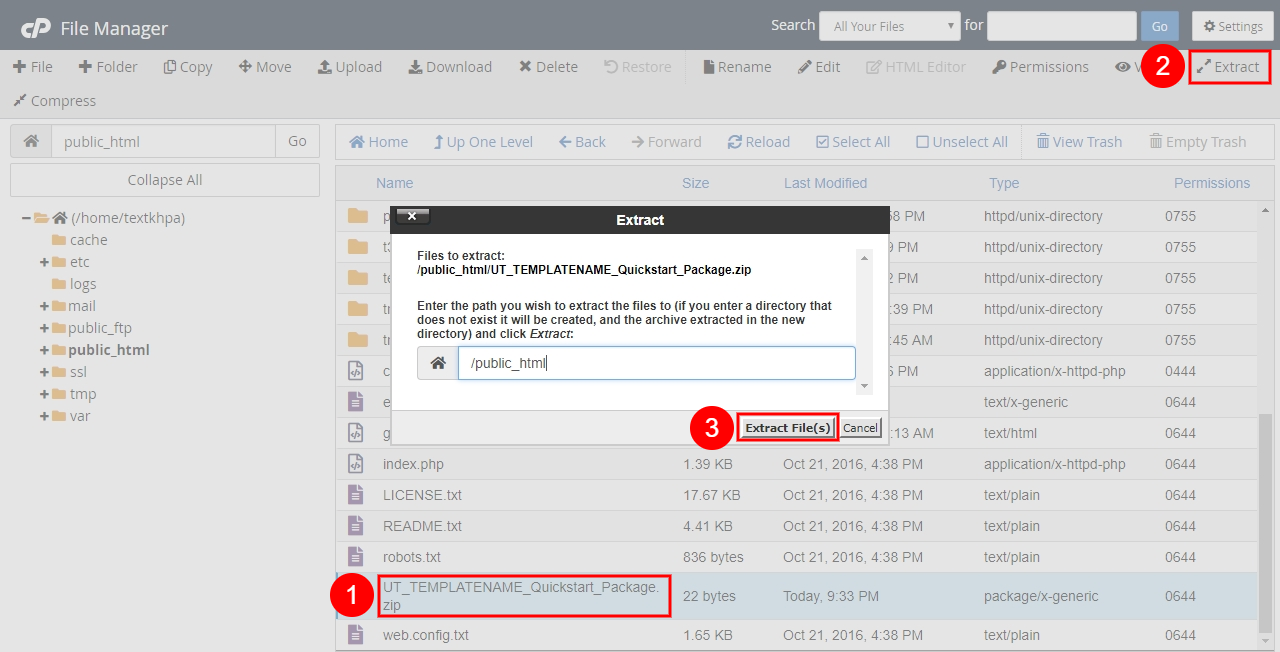Open View Trash
The height and width of the screenshot is (652, 1280).
pyautogui.click(x=1079, y=142)
